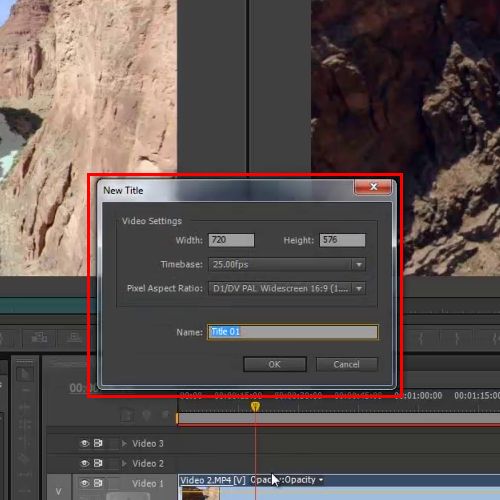This screenshot has width=500, height=500.
Task: Click the timeline playhead marker
Action: pyautogui.click(x=255, y=406)
